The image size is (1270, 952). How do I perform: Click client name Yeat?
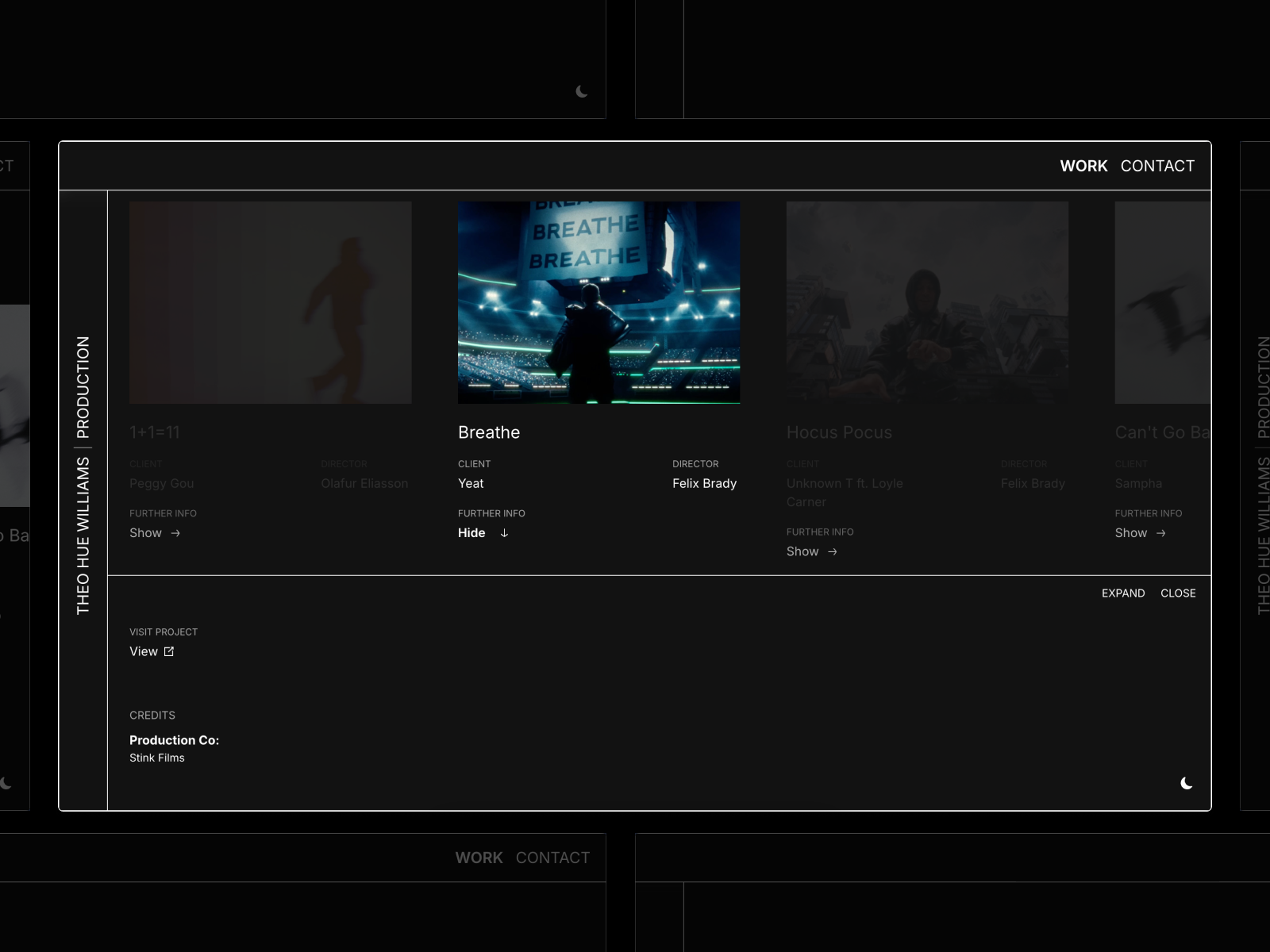471,483
